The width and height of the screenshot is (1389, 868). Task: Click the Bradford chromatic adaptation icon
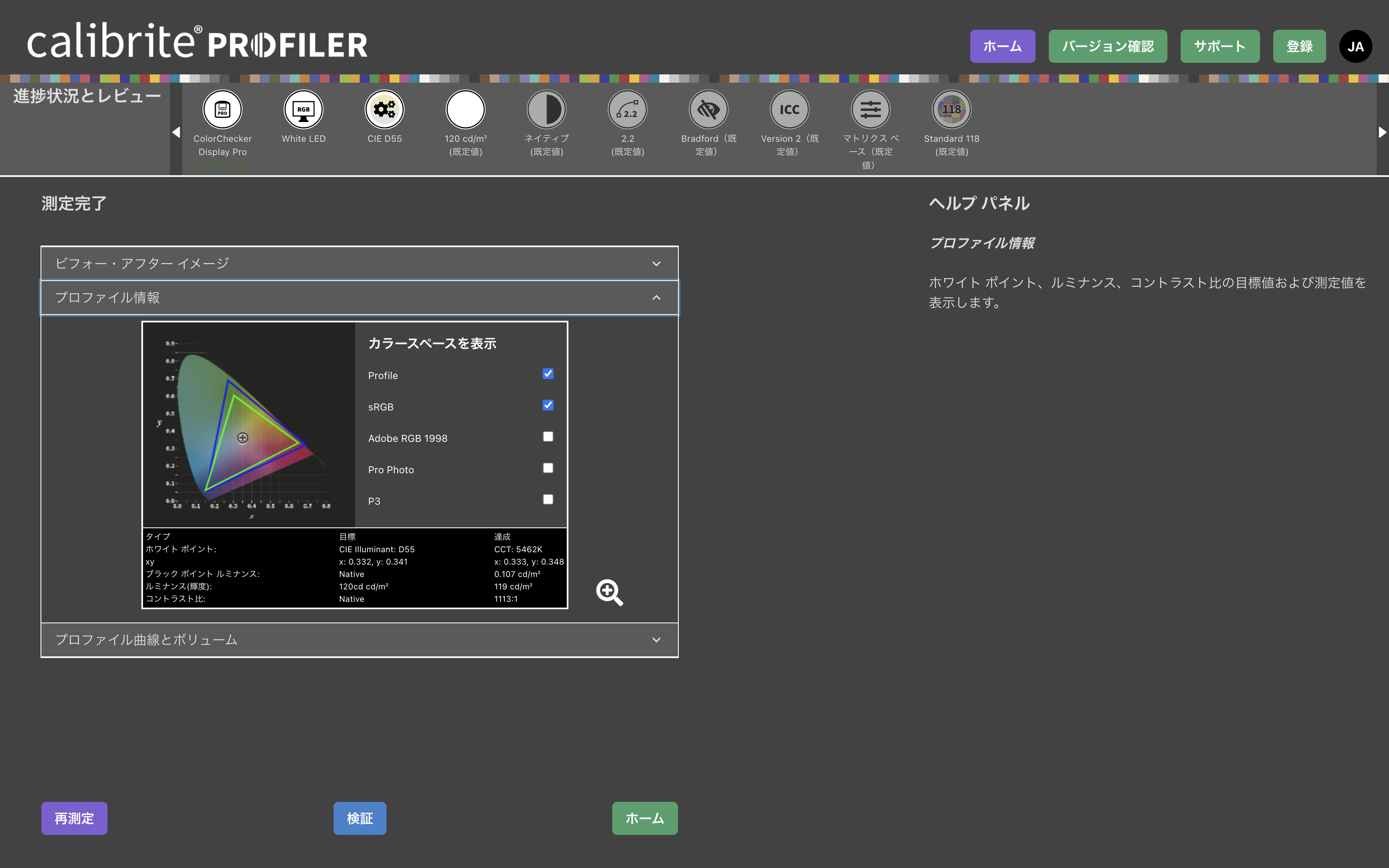[708, 110]
